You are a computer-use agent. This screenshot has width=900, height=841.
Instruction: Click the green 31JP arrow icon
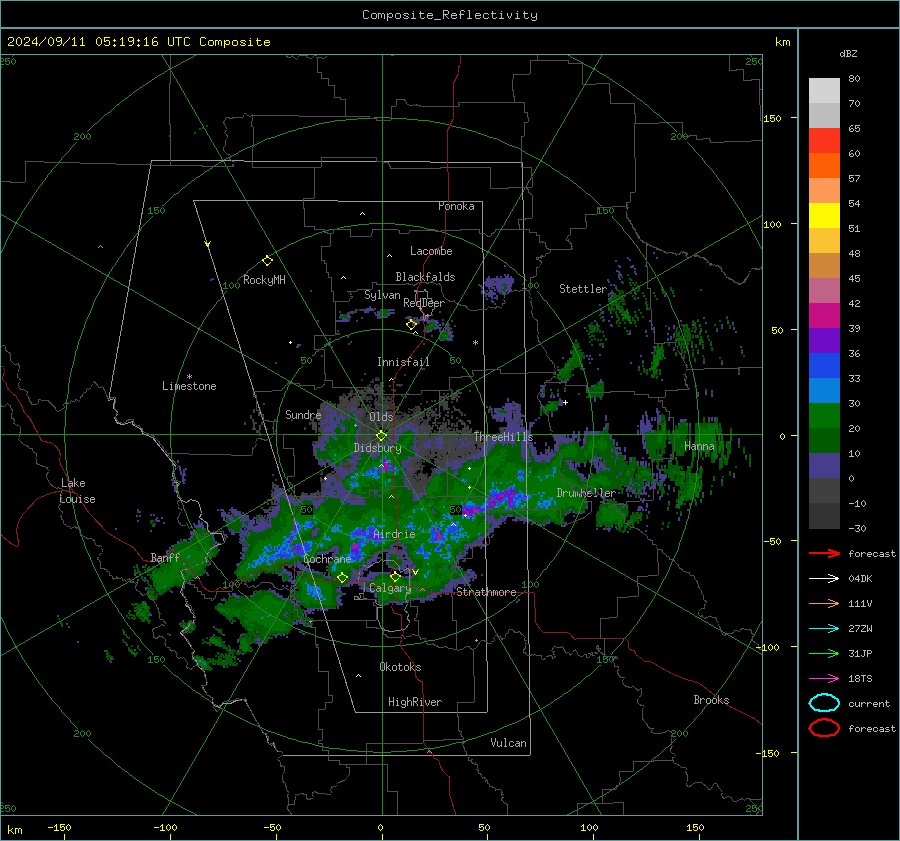pos(824,653)
